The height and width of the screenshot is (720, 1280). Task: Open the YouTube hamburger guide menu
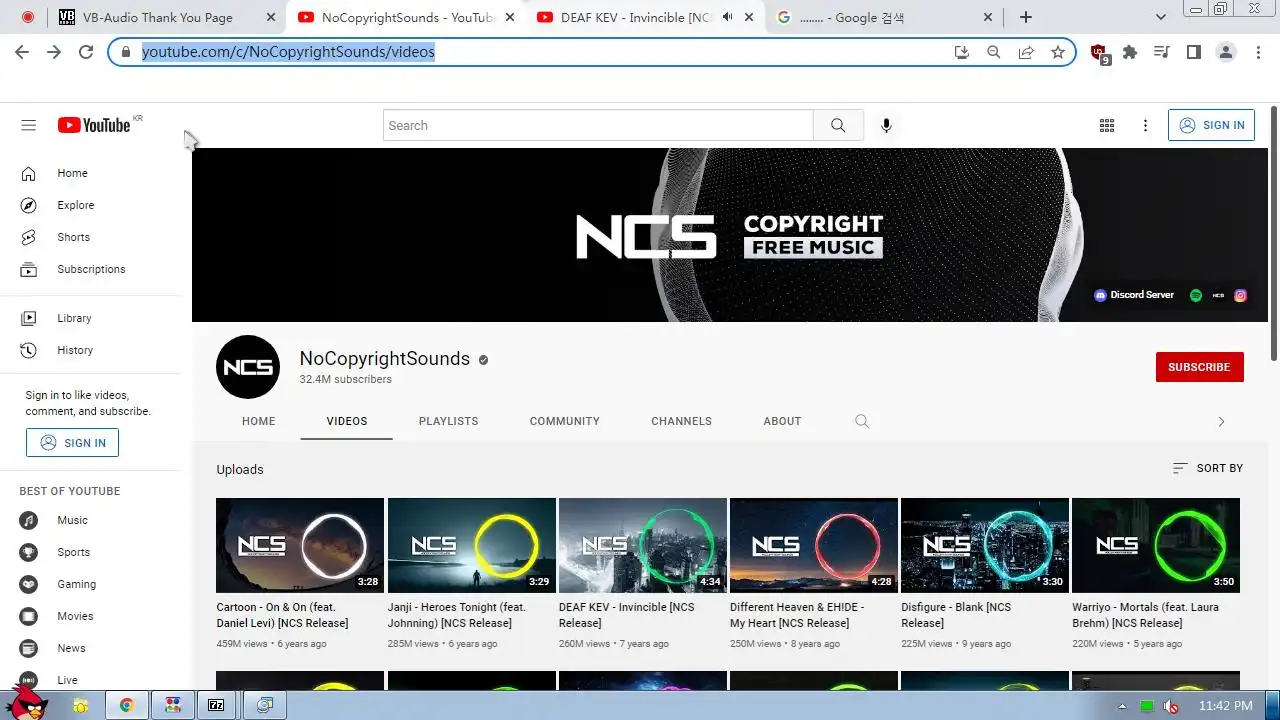coord(28,125)
